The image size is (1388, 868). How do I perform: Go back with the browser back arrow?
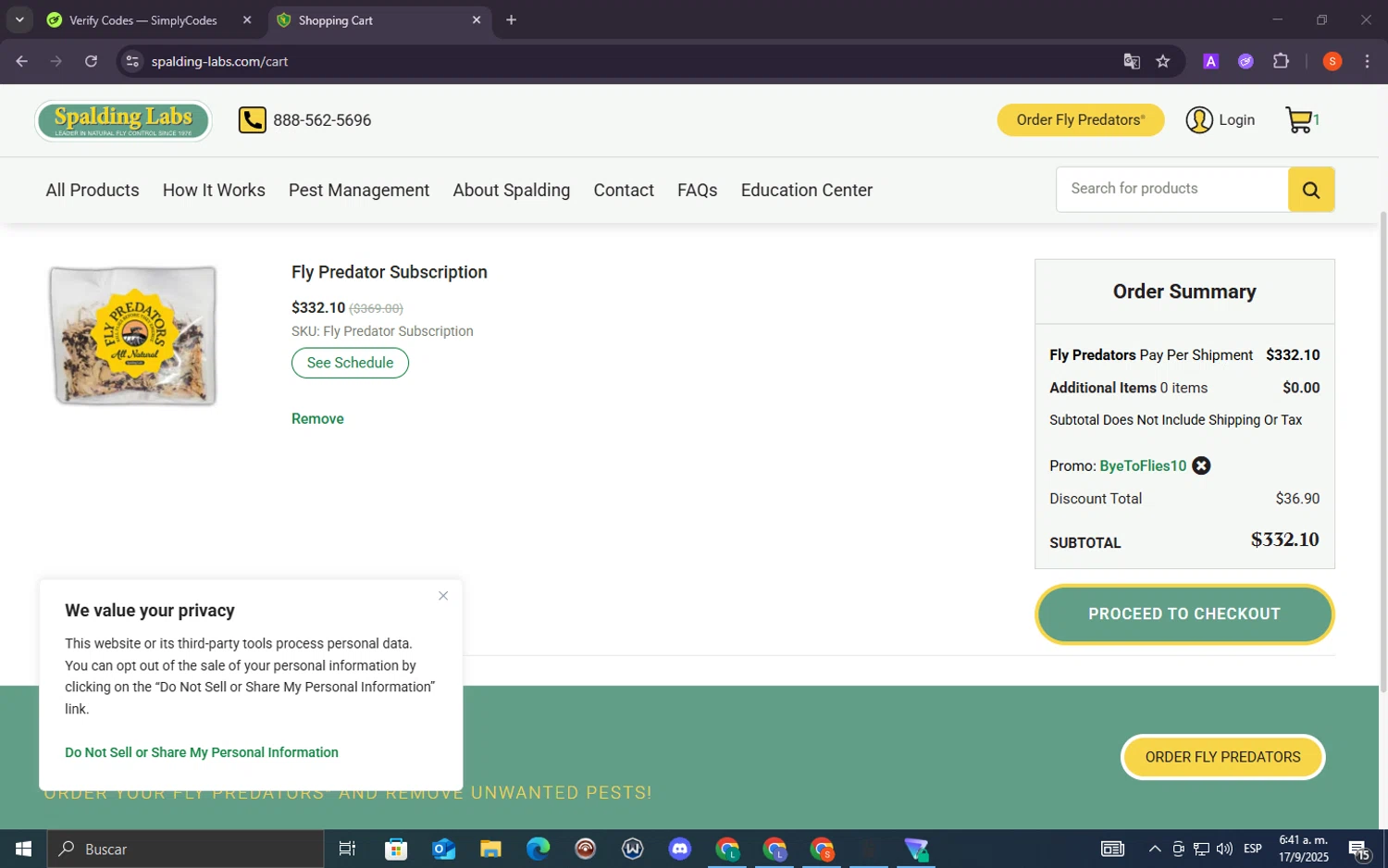pyautogui.click(x=21, y=61)
